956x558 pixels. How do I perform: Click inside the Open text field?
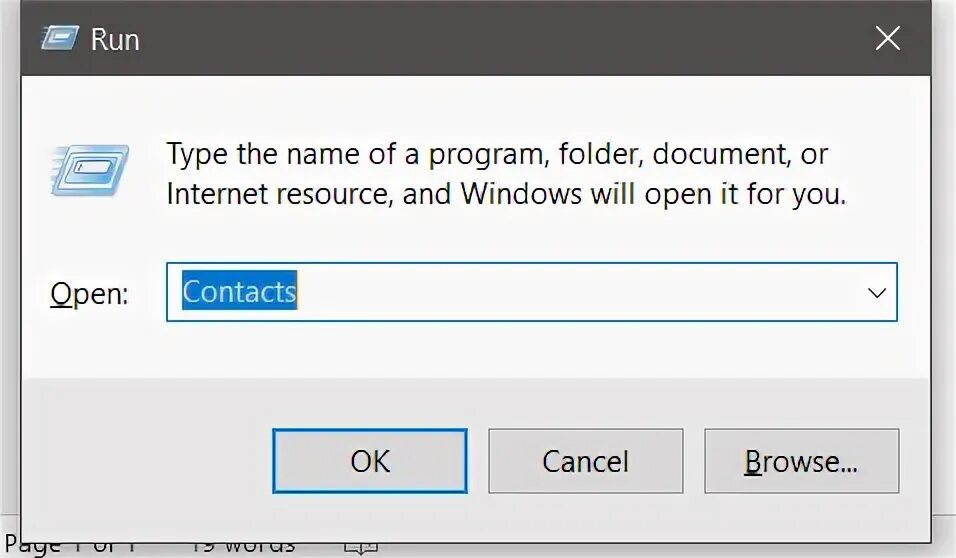point(532,292)
